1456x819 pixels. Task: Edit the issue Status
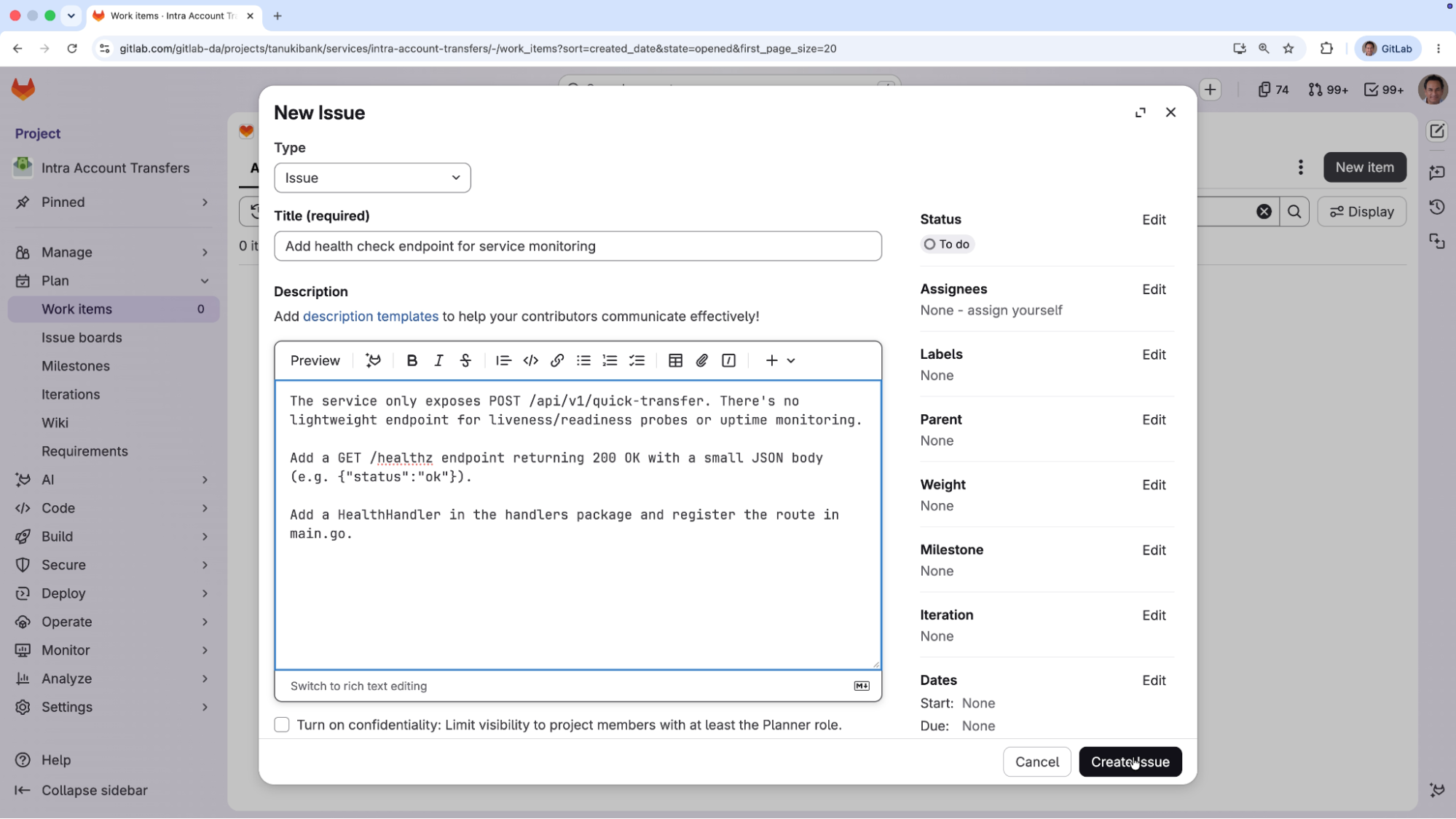[1154, 220]
